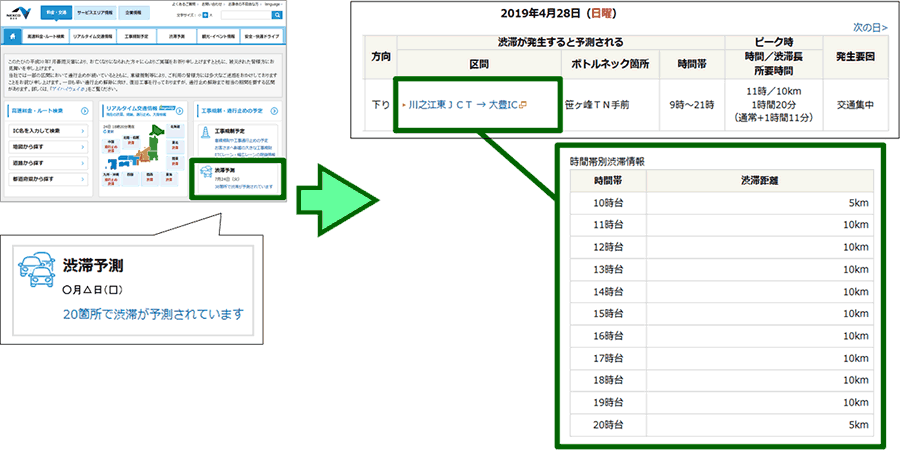Click the 発生要因 column header
Screen dimensions: 900x450
pos(855,57)
